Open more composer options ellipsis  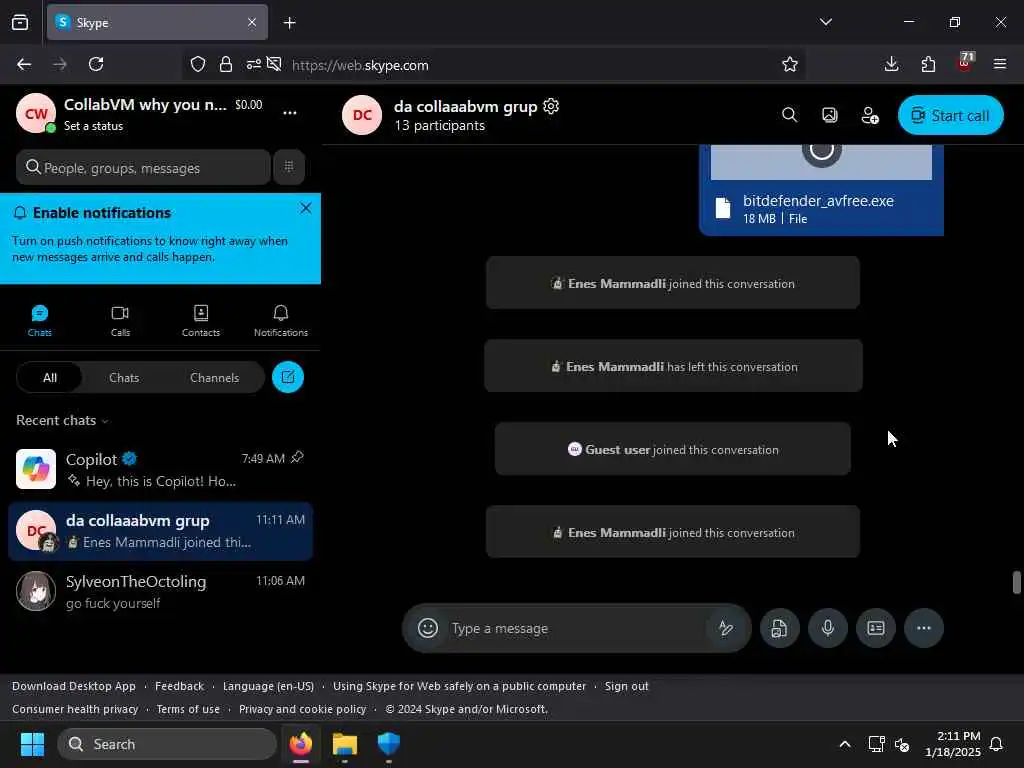tap(923, 628)
